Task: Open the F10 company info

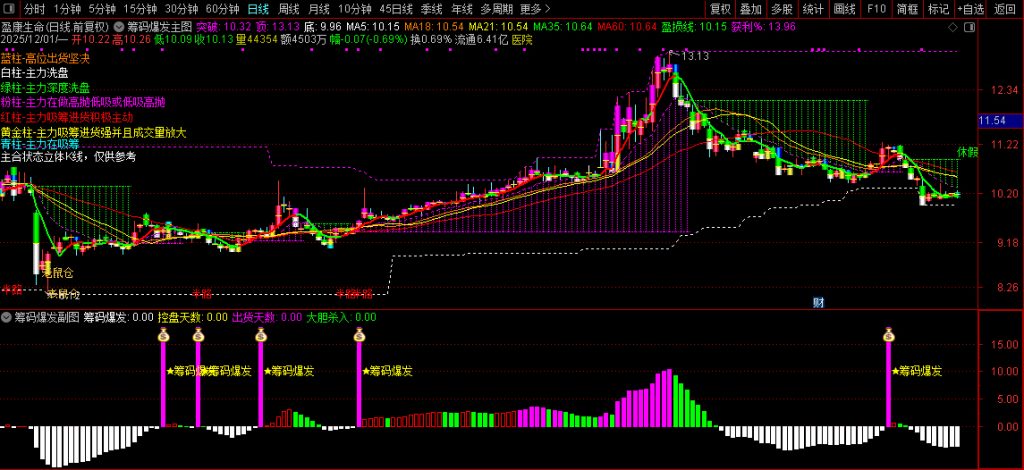Action: (877, 9)
